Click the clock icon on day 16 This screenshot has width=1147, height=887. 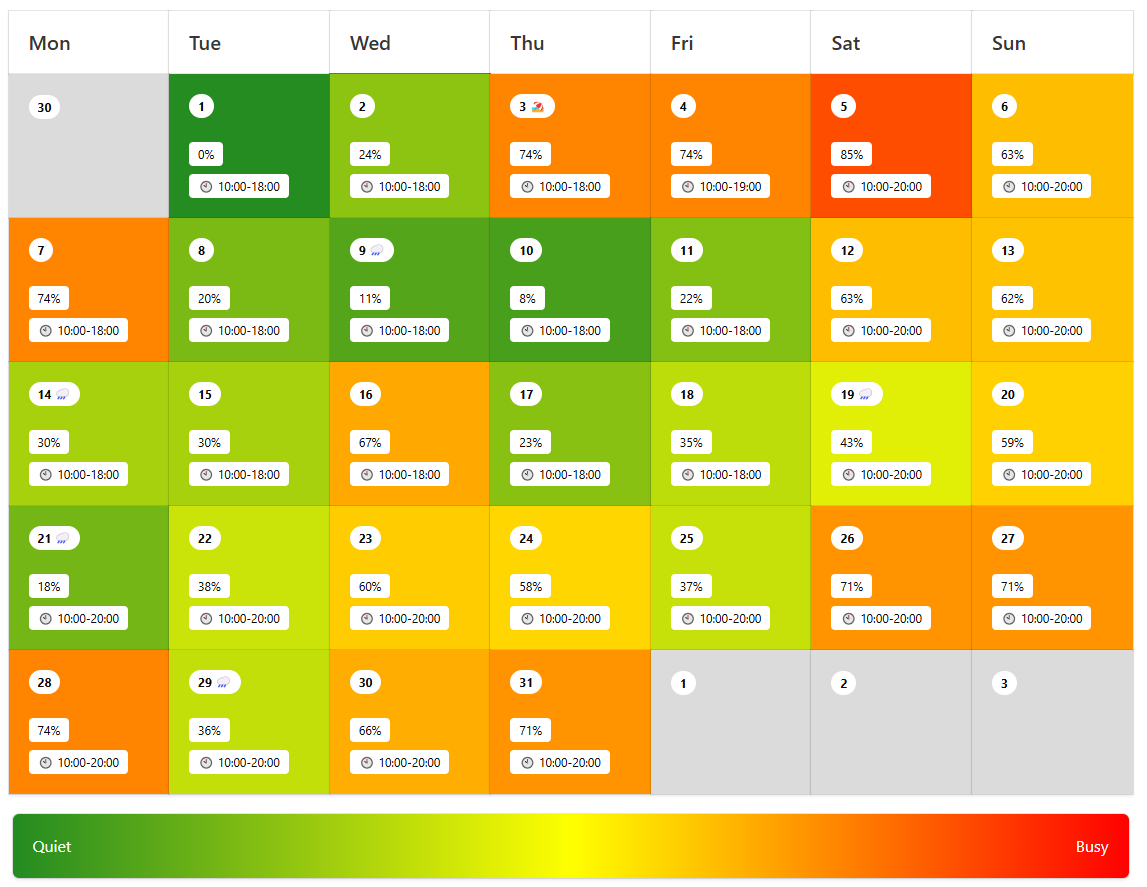click(367, 475)
